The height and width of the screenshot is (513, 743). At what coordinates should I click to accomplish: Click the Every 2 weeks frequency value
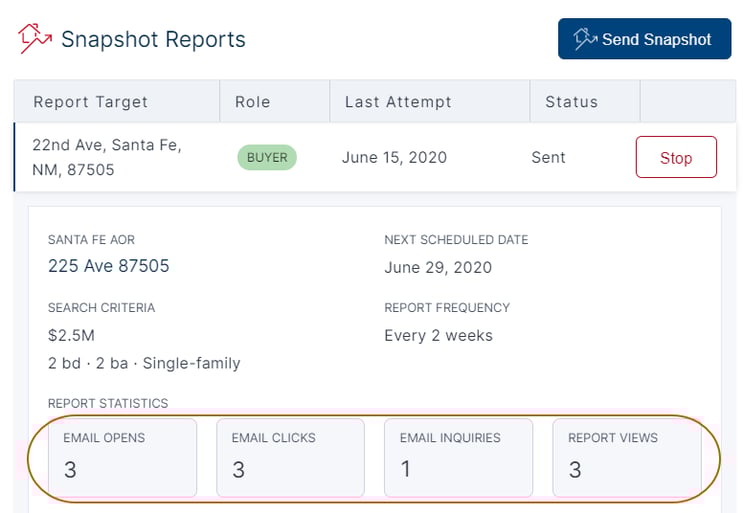pyautogui.click(x=438, y=335)
